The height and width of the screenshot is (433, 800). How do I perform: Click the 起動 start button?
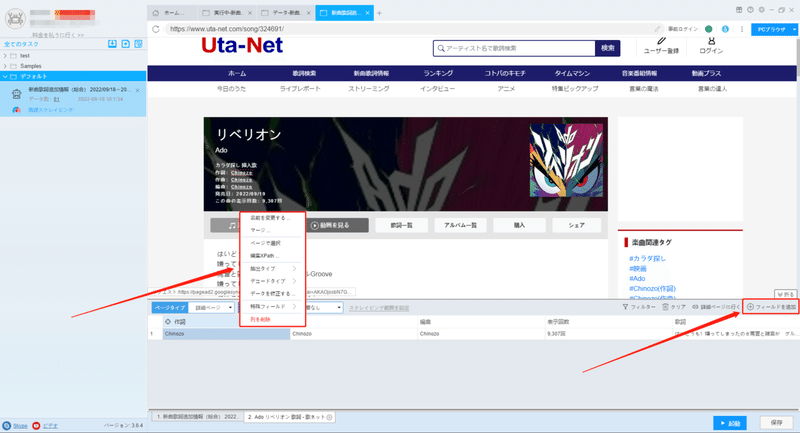(730, 423)
